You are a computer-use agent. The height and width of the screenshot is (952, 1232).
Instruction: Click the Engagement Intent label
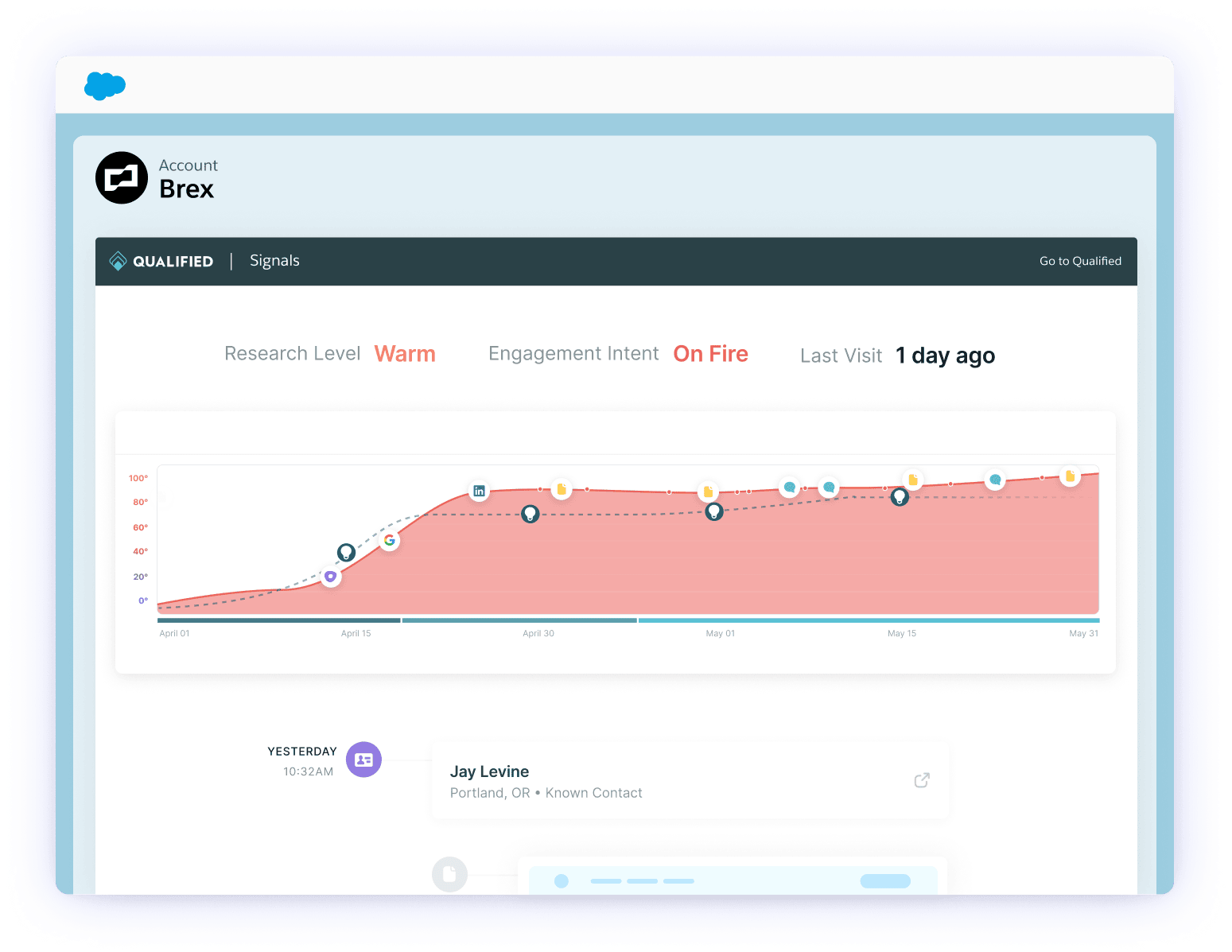coord(573,354)
